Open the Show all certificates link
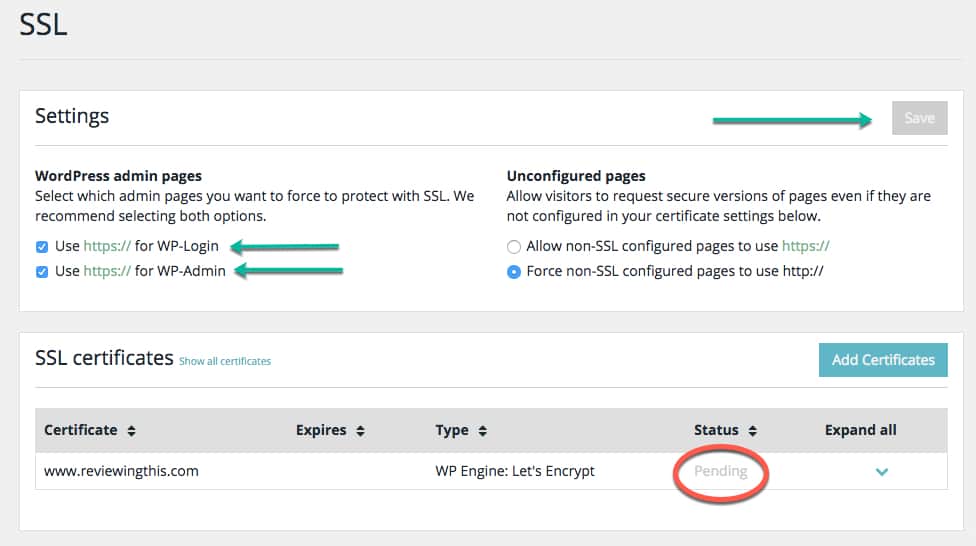The image size is (976, 546). 225,361
